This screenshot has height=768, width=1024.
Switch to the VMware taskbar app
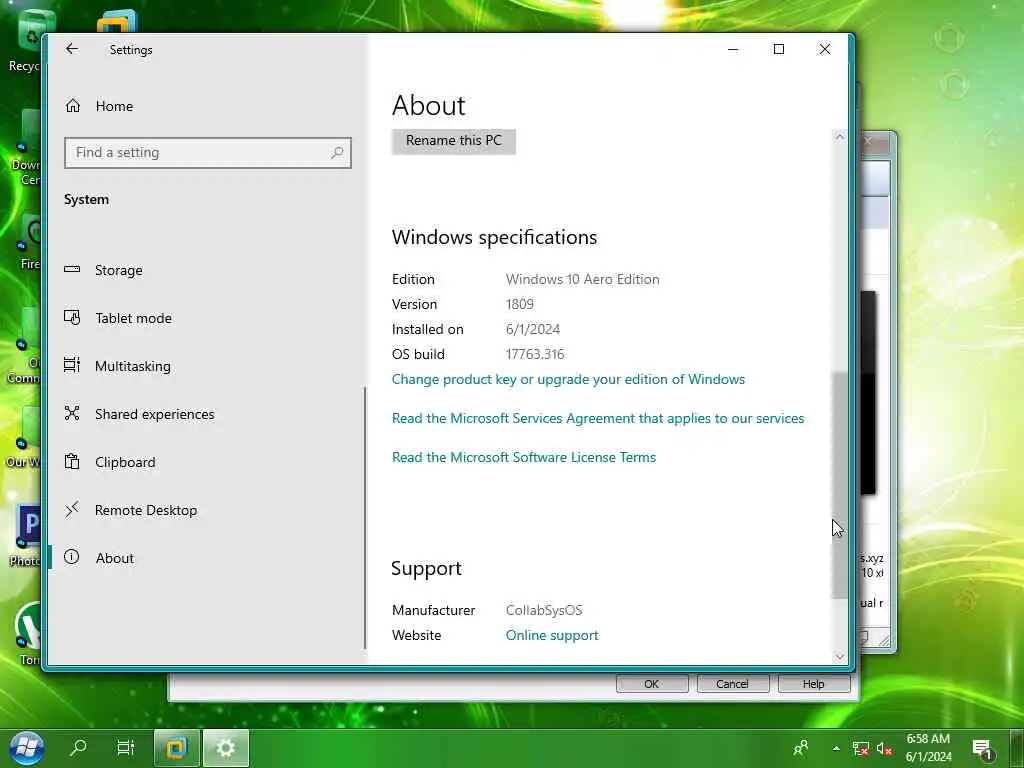pyautogui.click(x=176, y=748)
